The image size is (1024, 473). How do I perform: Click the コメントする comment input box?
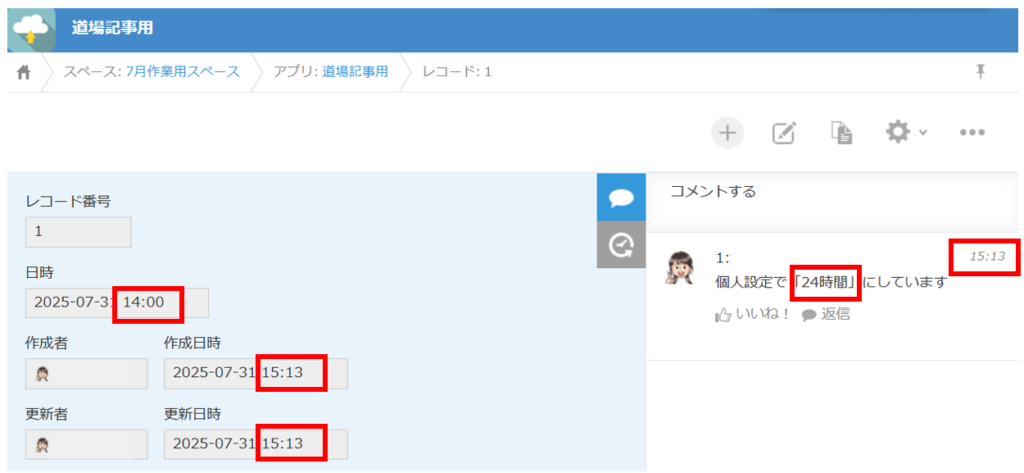(x=832, y=202)
